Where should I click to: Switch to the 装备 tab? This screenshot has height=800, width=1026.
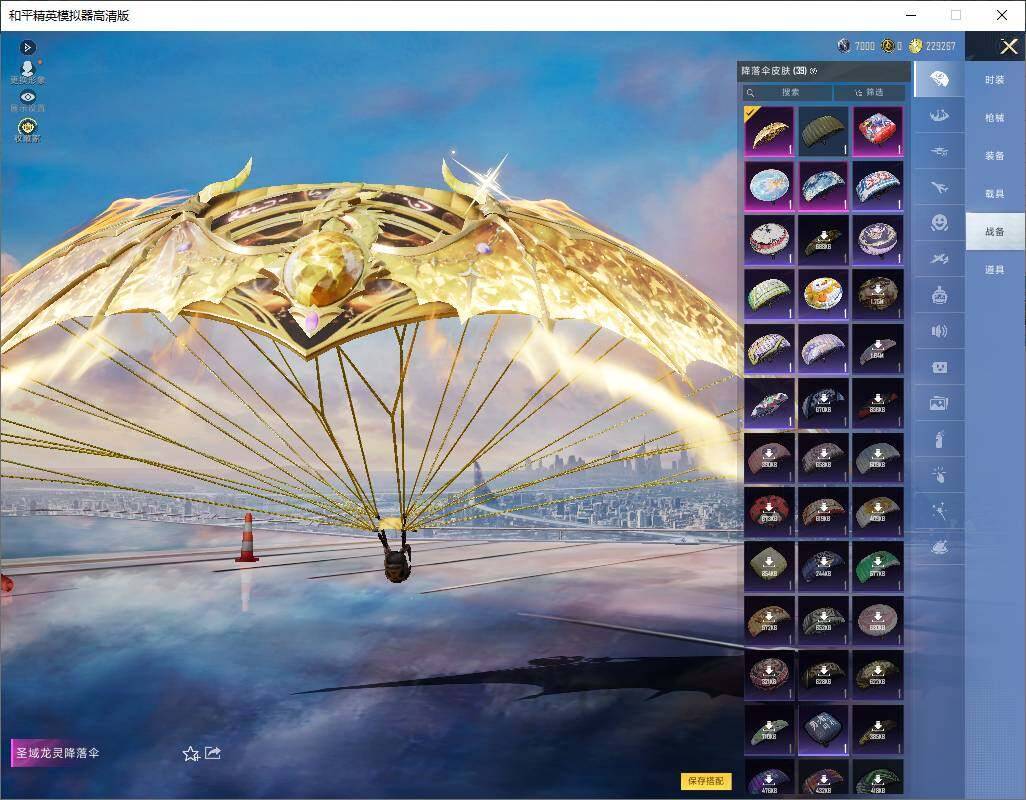[995, 156]
